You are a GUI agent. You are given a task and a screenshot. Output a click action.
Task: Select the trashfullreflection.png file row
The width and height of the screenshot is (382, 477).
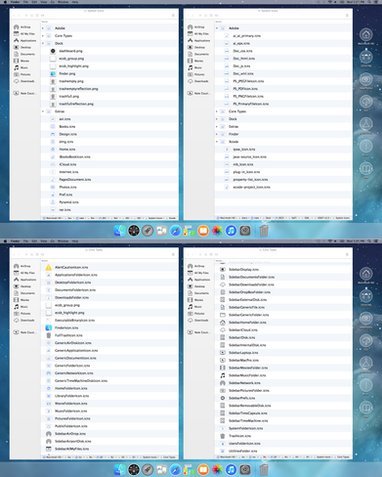[109, 104]
